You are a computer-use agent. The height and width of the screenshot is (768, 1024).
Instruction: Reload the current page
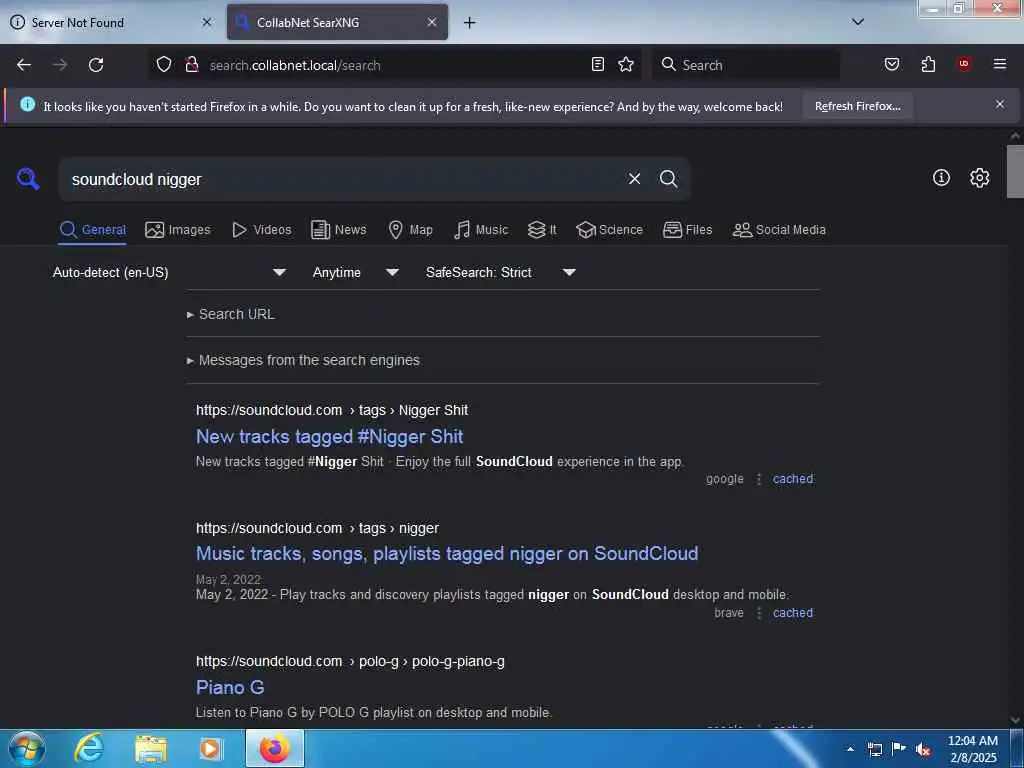96,65
